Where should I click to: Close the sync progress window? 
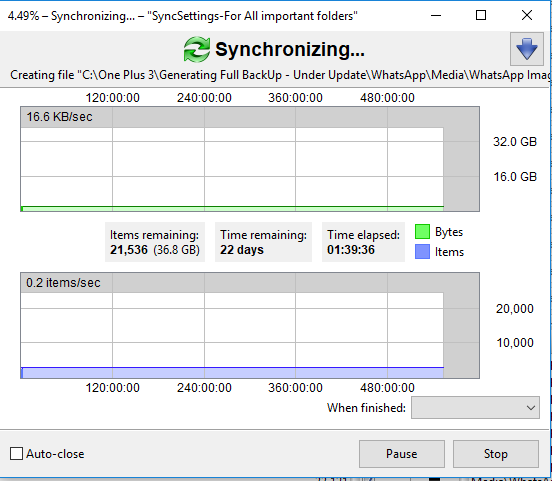(527, 15)
